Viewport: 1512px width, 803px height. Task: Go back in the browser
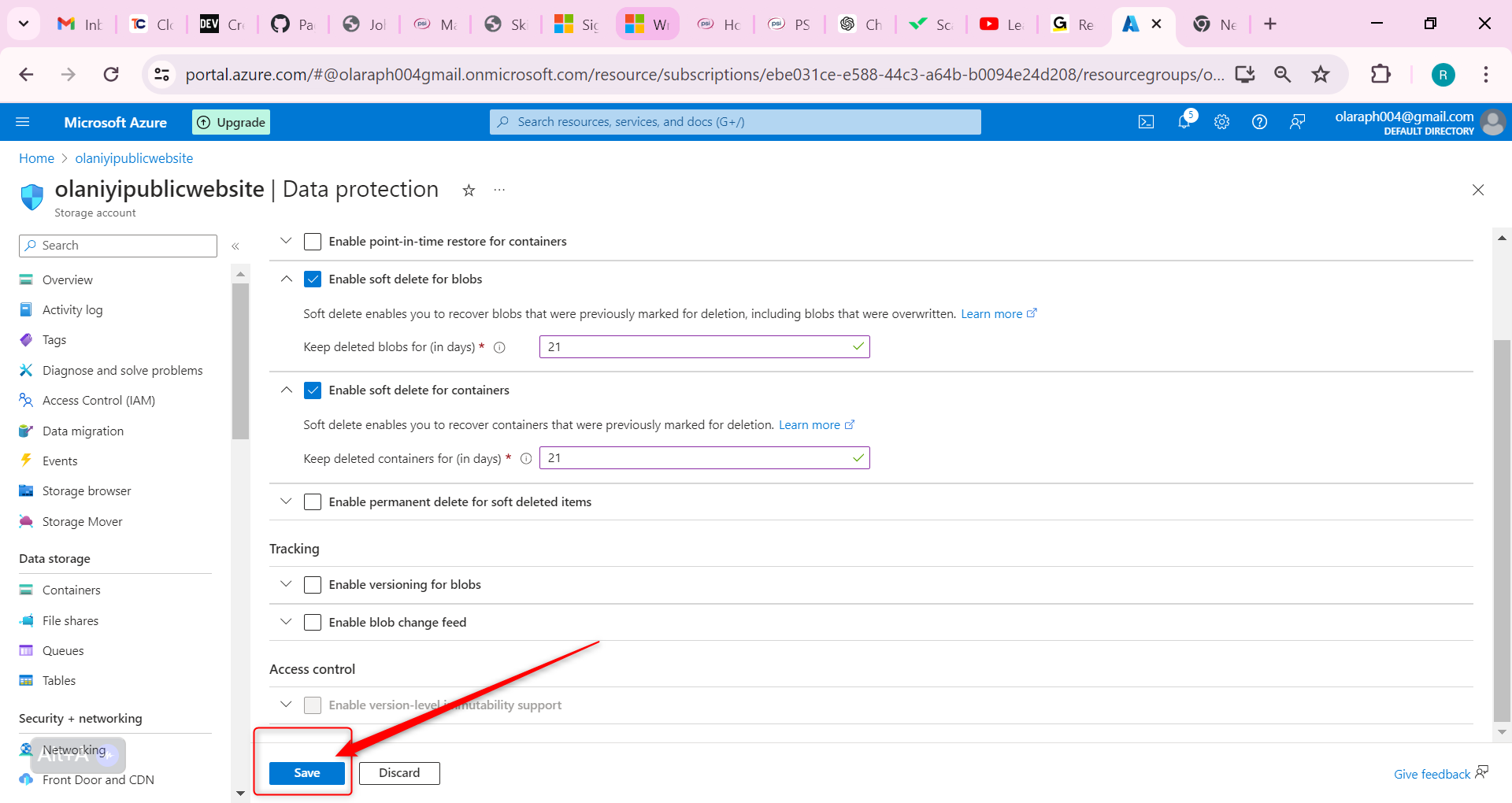coord(26,74)
